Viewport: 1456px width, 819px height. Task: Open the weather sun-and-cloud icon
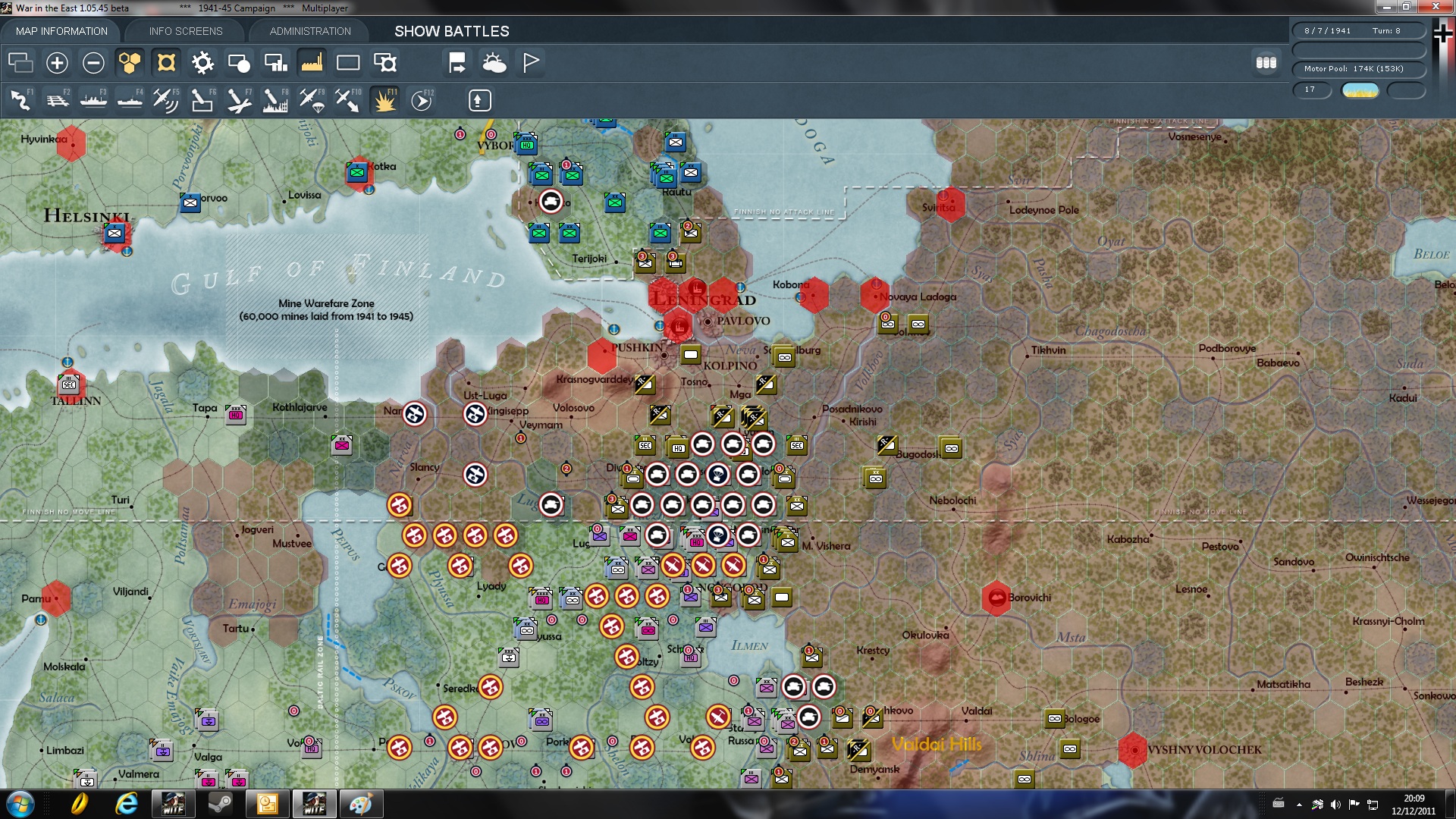[x=494, y=63]
